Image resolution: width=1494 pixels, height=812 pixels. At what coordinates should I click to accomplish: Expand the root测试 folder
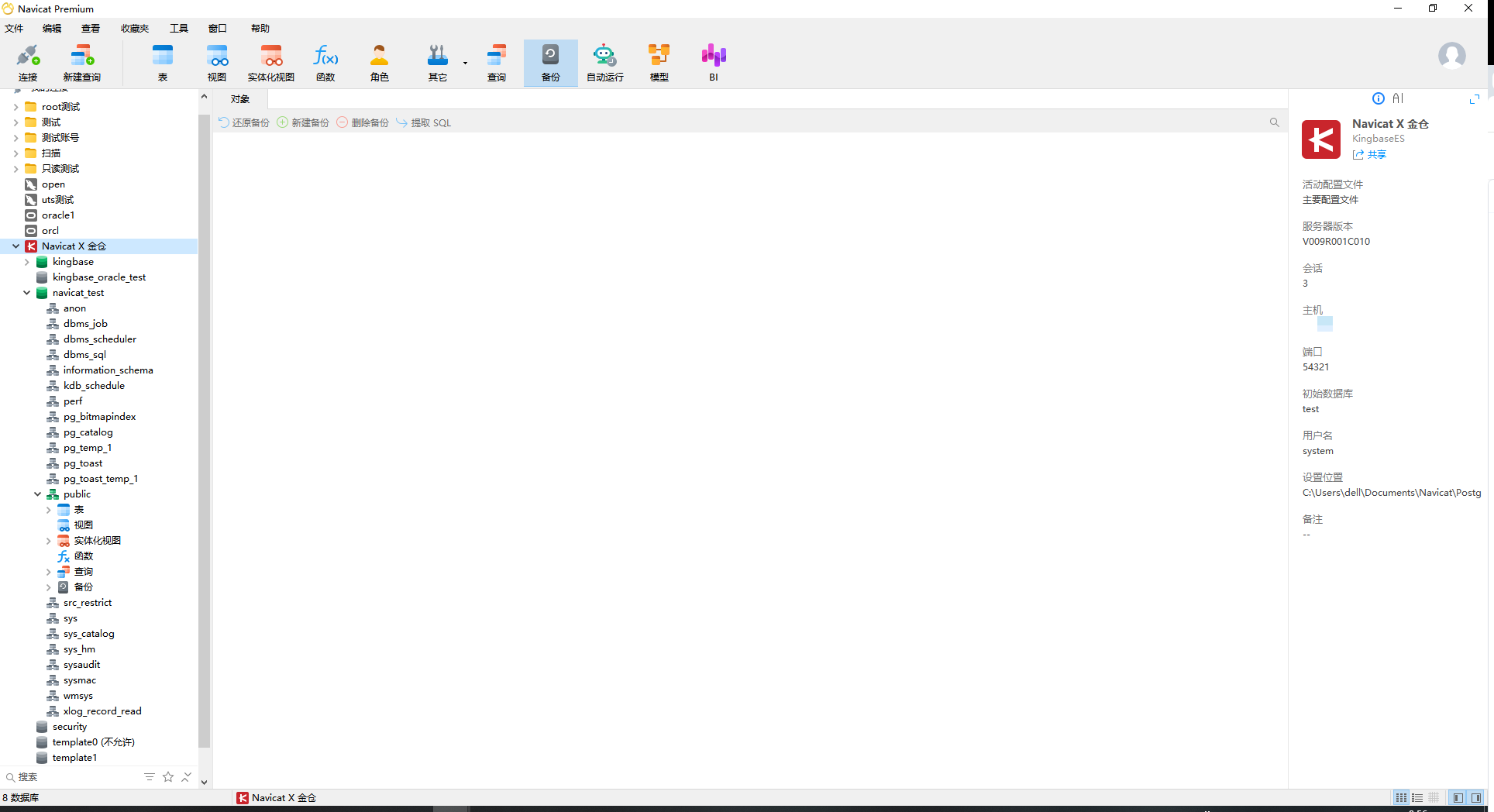coord(15,107)
